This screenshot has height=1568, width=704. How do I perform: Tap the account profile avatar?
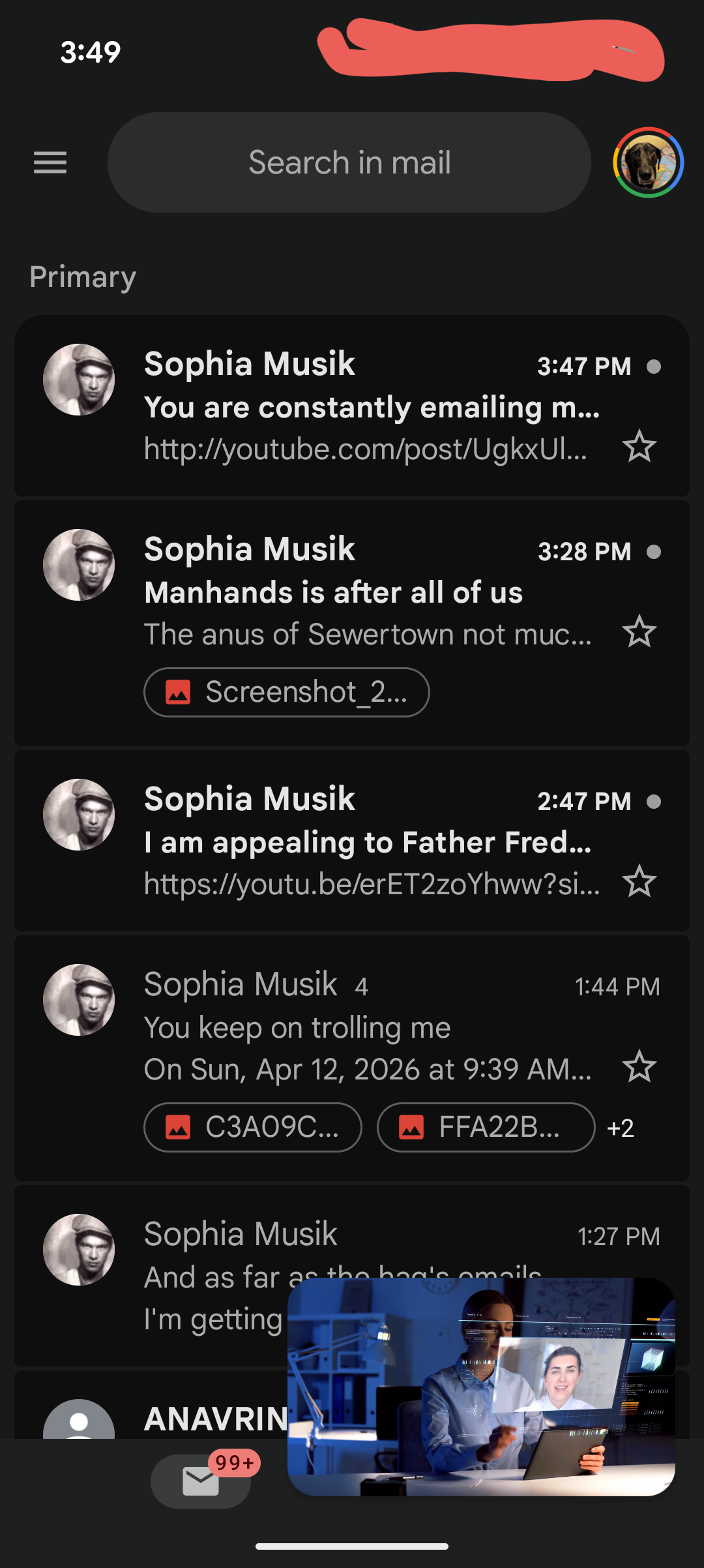click(x=648, y=162)
